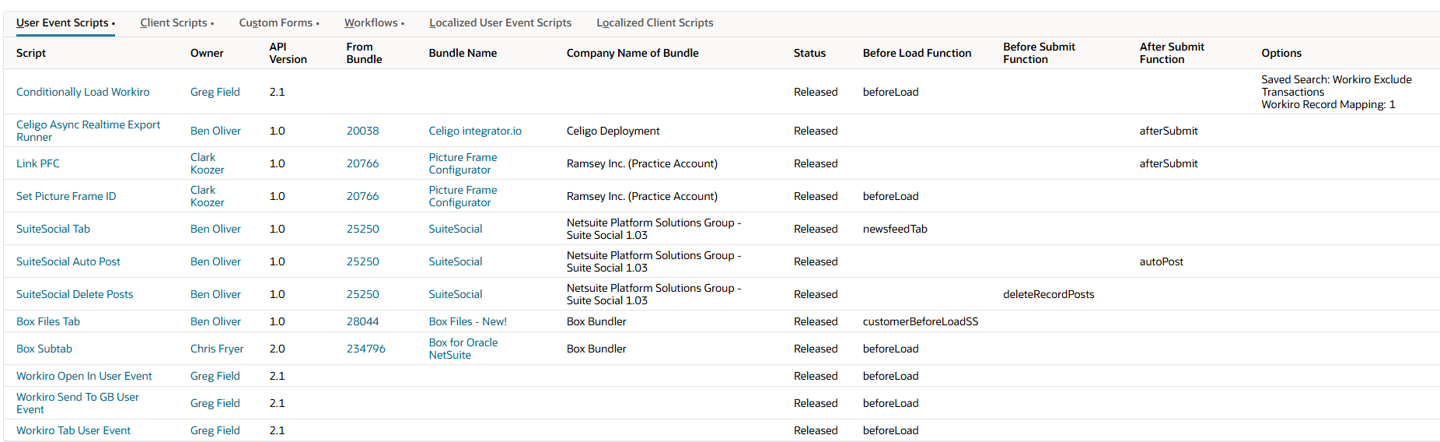Viewport: 1440px width, 442px height.
Task: Switch to the Client Scripts tab
Action: click(x=175, y=22)
